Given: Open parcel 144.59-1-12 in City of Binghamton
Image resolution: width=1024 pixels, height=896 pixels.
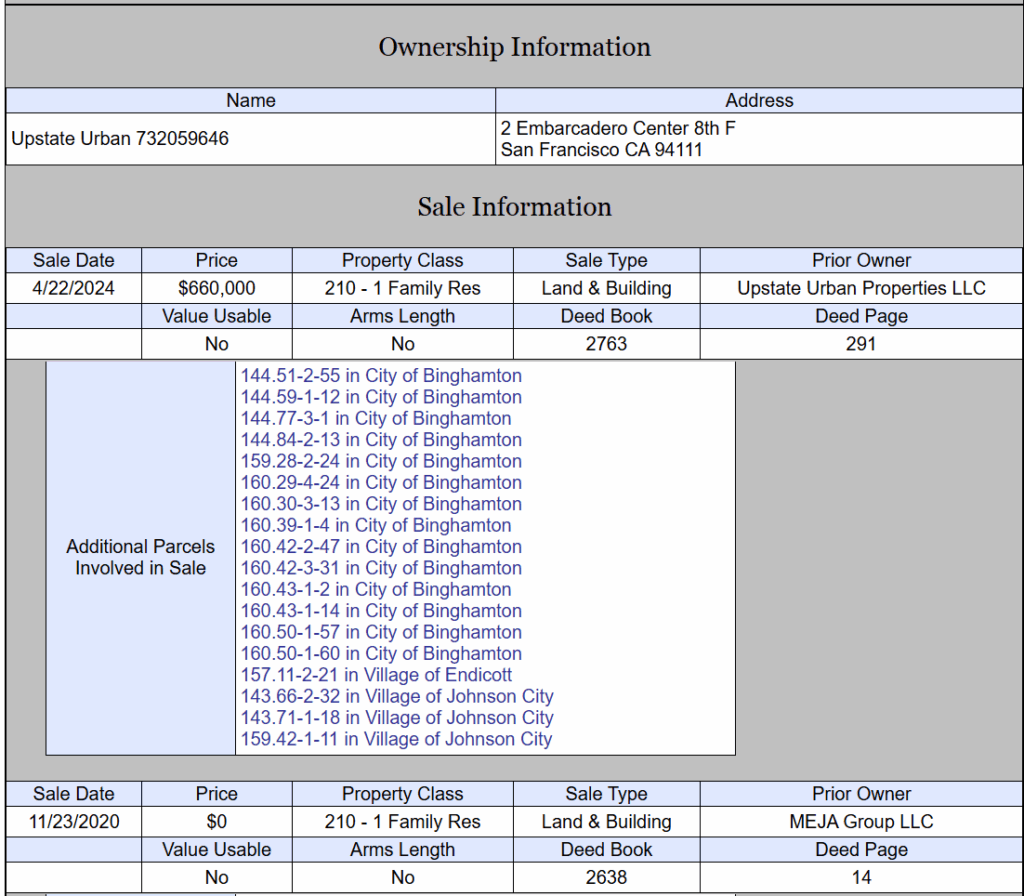Looking at the screenshot, I should pos(381,397).
